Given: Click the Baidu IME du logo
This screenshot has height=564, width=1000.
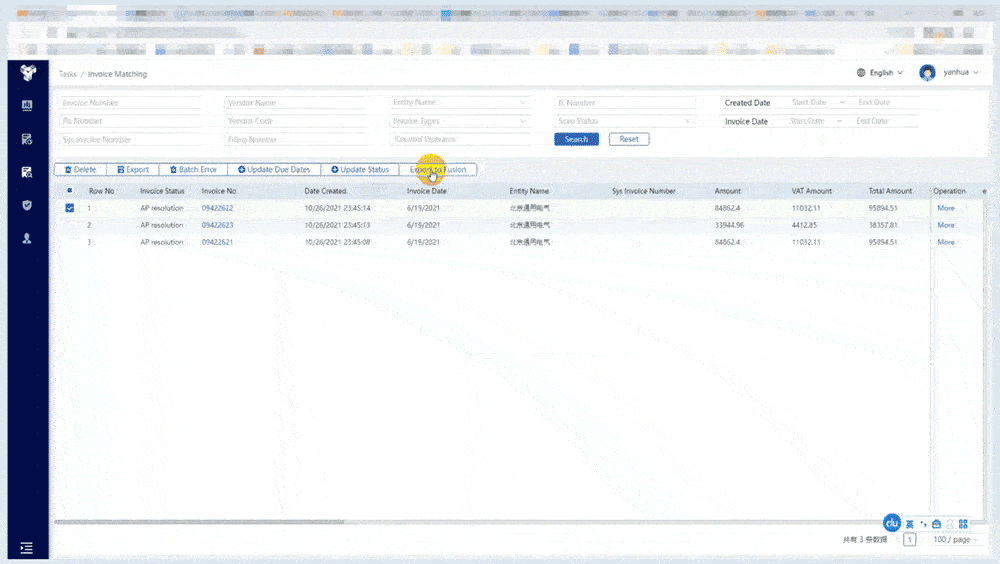Looking at the screenshot, I should point(892,523).
